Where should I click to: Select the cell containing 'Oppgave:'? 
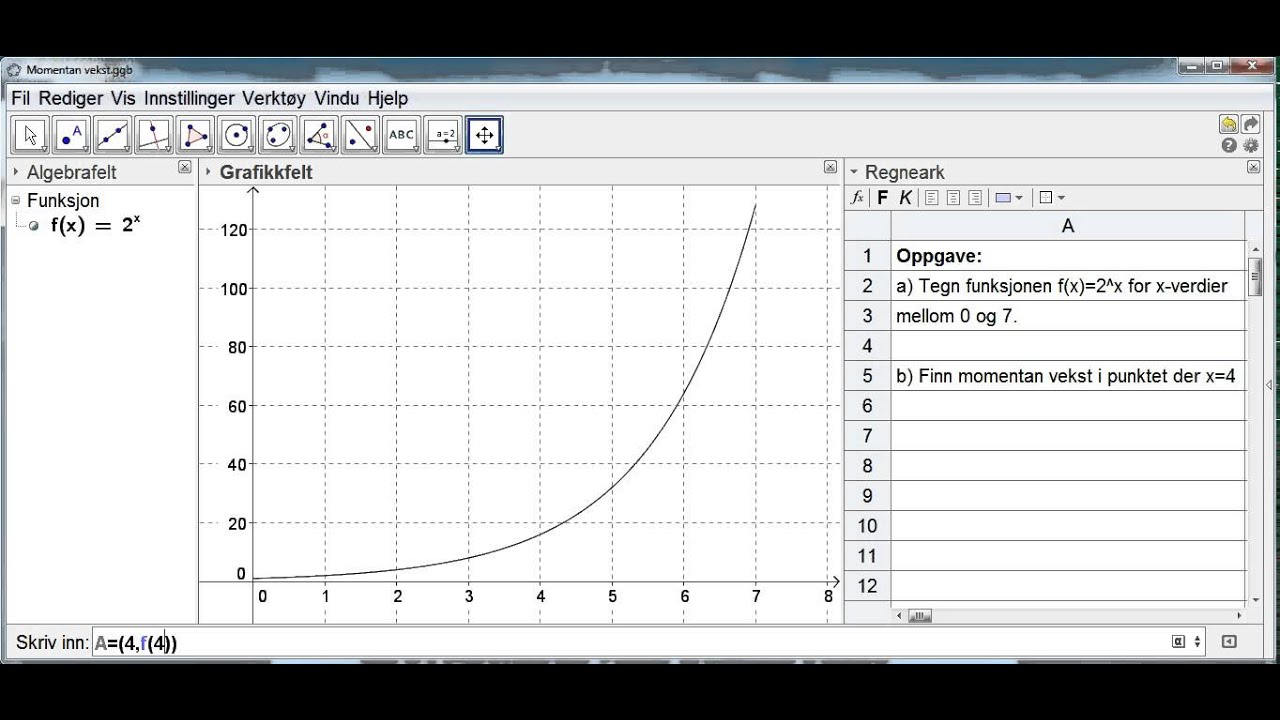[x=1068, y=256]
